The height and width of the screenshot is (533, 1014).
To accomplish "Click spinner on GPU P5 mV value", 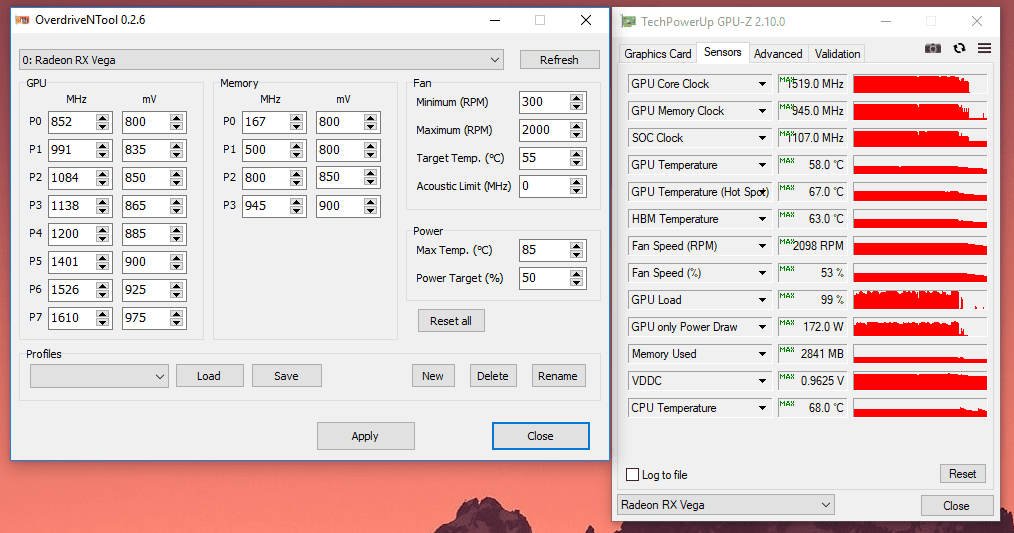I will pyautogui.click(x=177, y=262).
